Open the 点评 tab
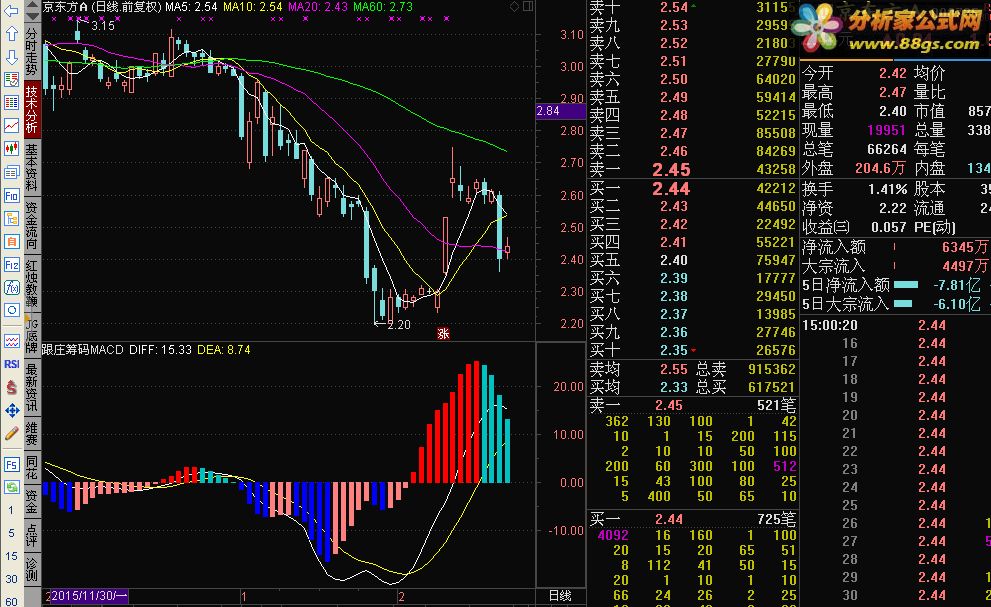991x607 pixels. [x=32, y=535]
